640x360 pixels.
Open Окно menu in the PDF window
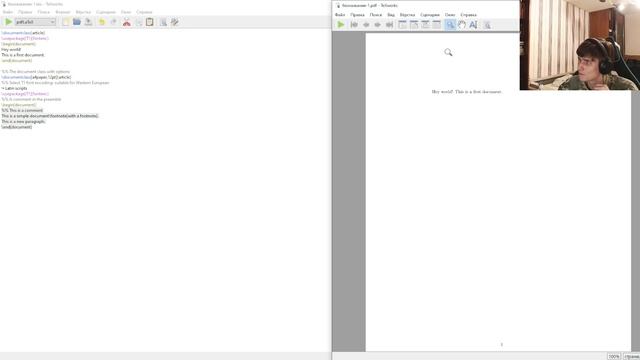[x=450, y=15]
